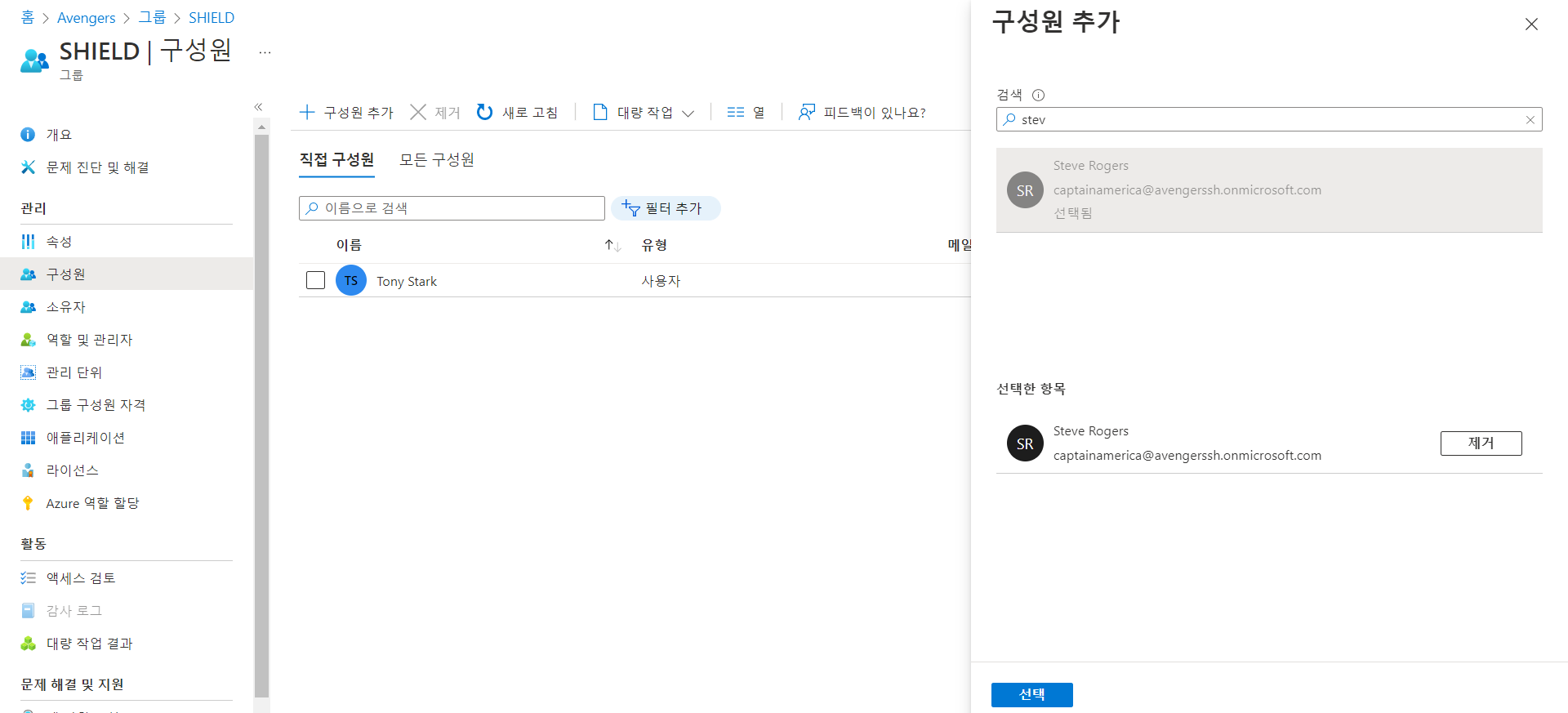Click the blue 선택 button

(x=1032, y=695)
